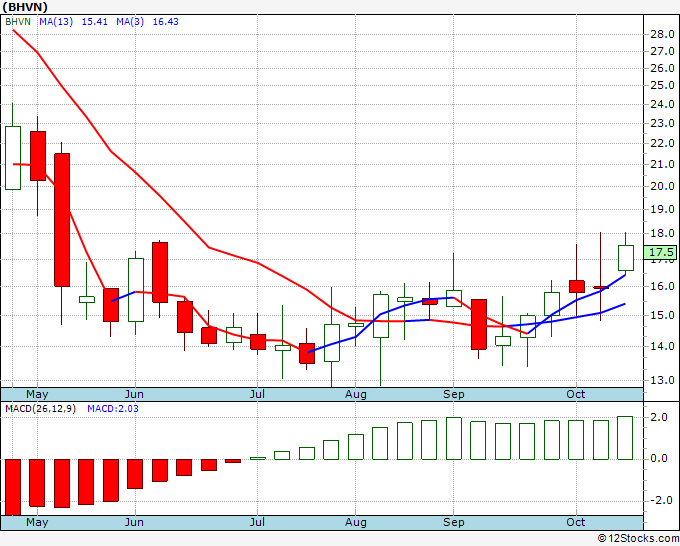Image resolution: width=680 pixels, height=546 pixels.
Task: Click Jun on the price chart time axis
Action: [x=134, y=394]
